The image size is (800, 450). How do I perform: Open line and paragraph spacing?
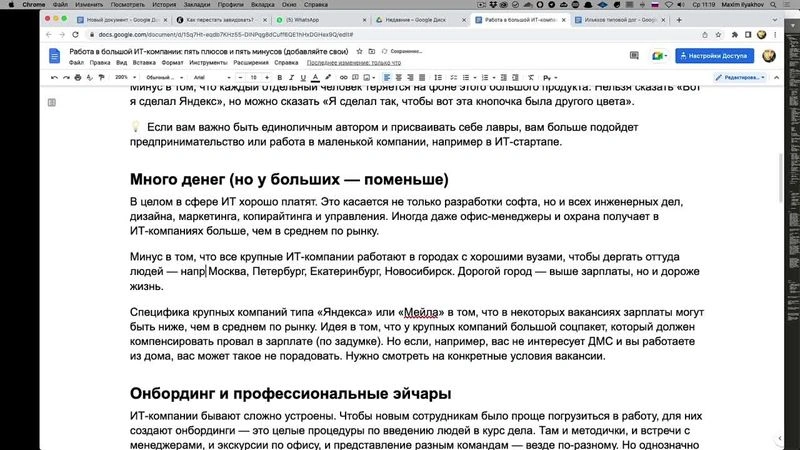pyautogui.click(x=438, y=78)
